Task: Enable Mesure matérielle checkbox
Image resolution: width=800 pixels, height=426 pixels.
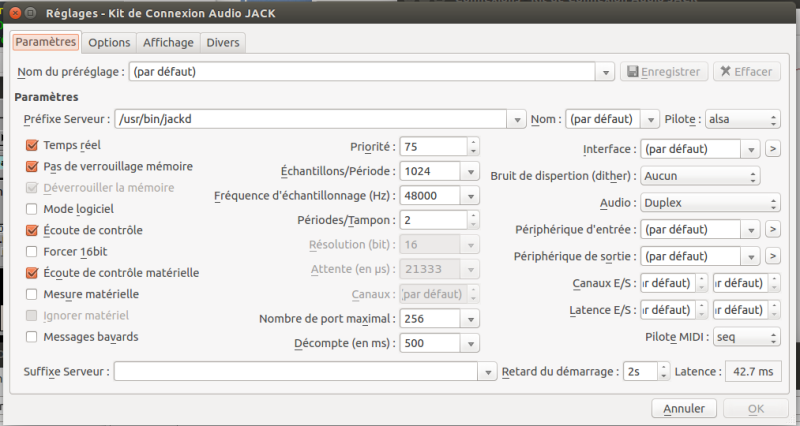Action: point(32,294)
